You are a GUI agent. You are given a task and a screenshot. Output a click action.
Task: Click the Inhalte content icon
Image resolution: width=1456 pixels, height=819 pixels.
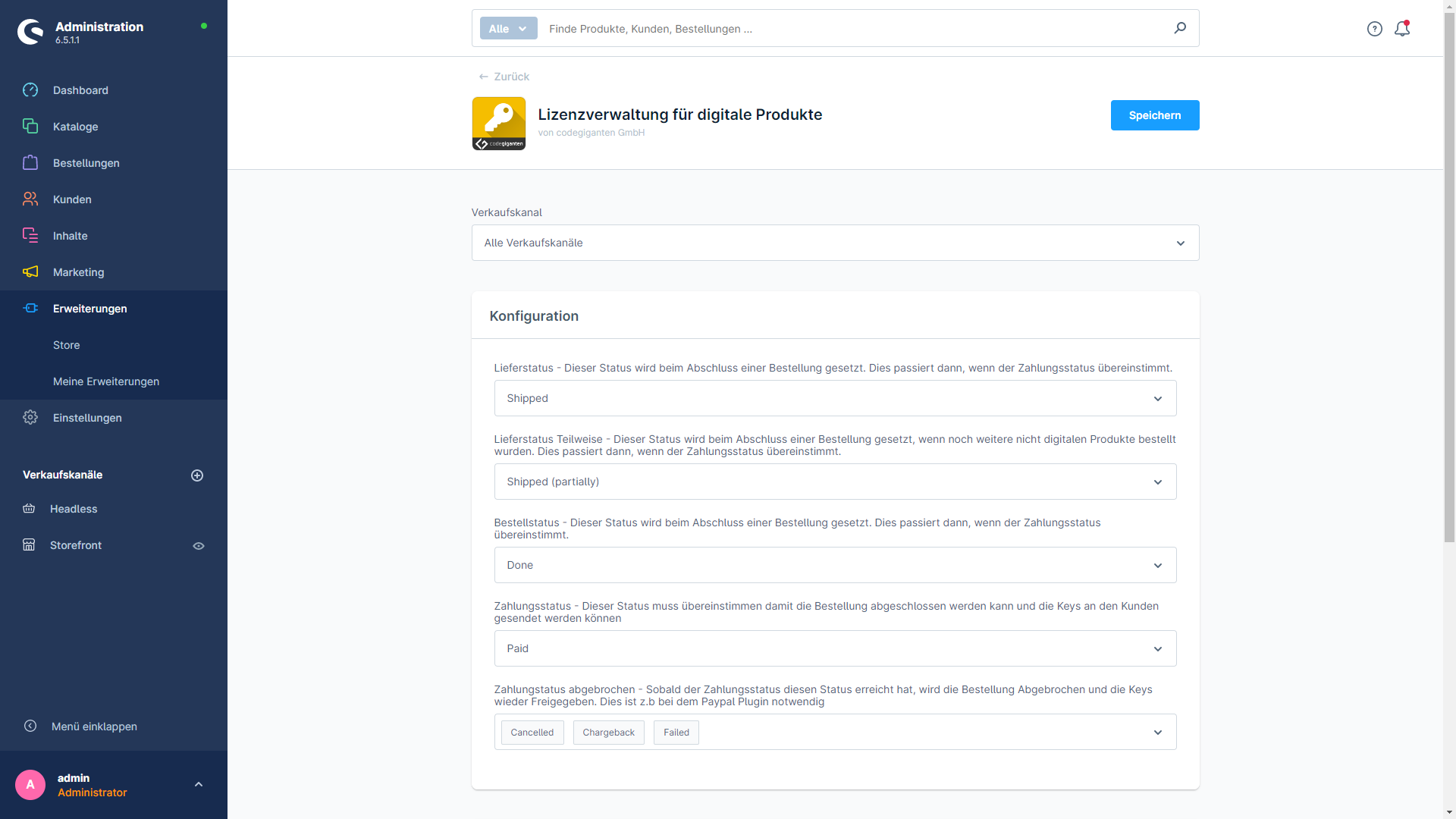tap(30, 236)
